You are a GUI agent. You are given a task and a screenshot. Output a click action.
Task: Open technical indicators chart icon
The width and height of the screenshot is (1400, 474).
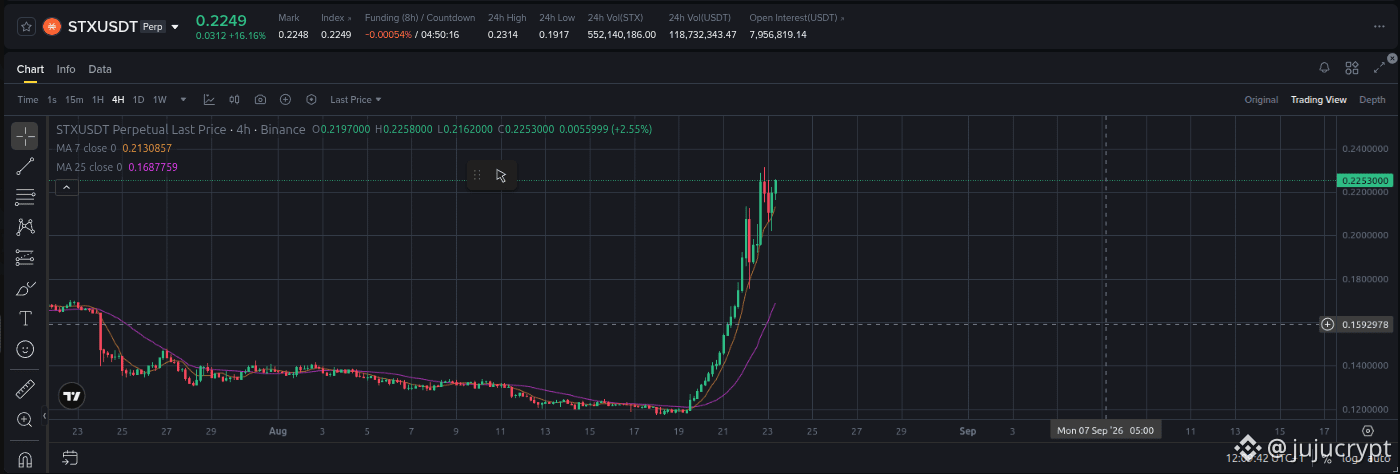(209, 100)
